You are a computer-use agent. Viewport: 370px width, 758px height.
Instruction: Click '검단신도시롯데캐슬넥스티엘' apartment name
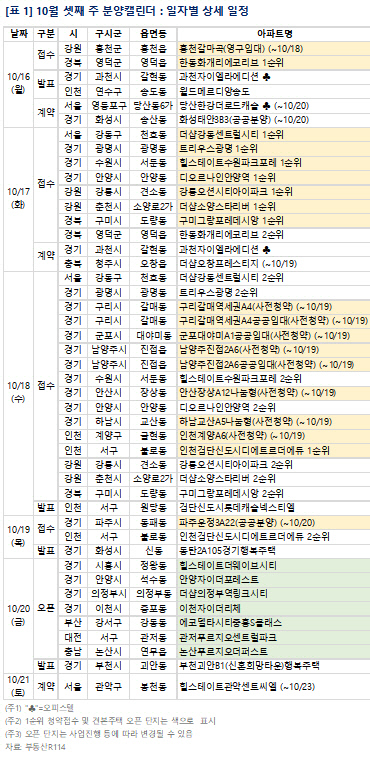(237, 508)
